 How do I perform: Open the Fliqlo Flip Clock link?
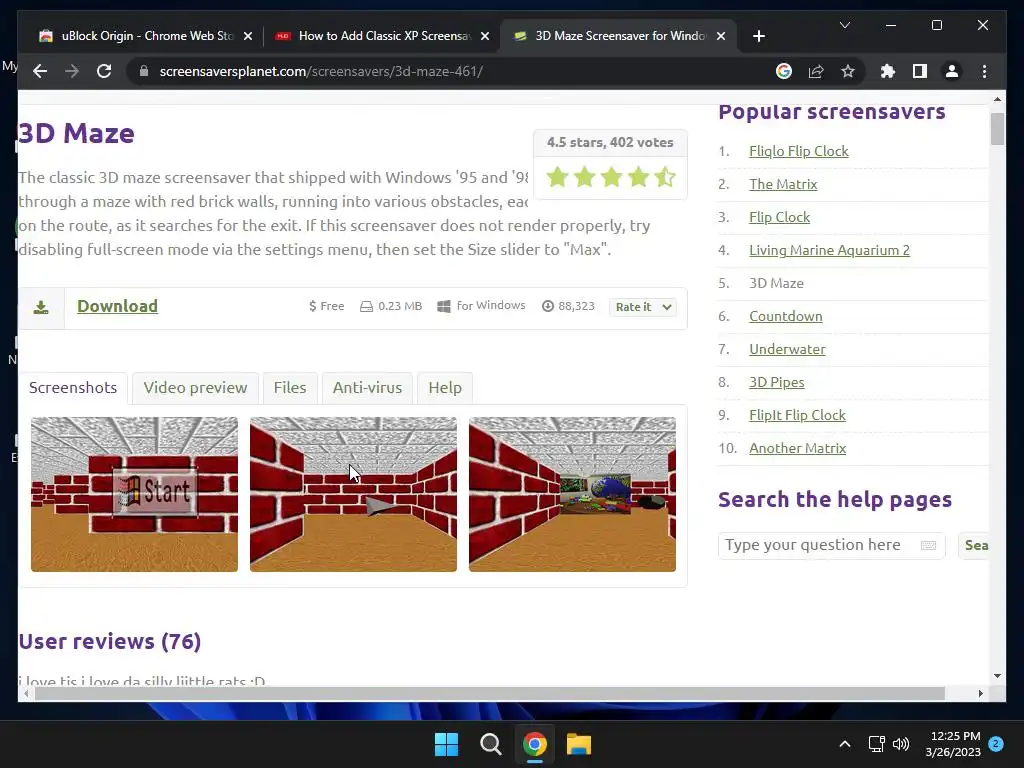coord(799,152)
